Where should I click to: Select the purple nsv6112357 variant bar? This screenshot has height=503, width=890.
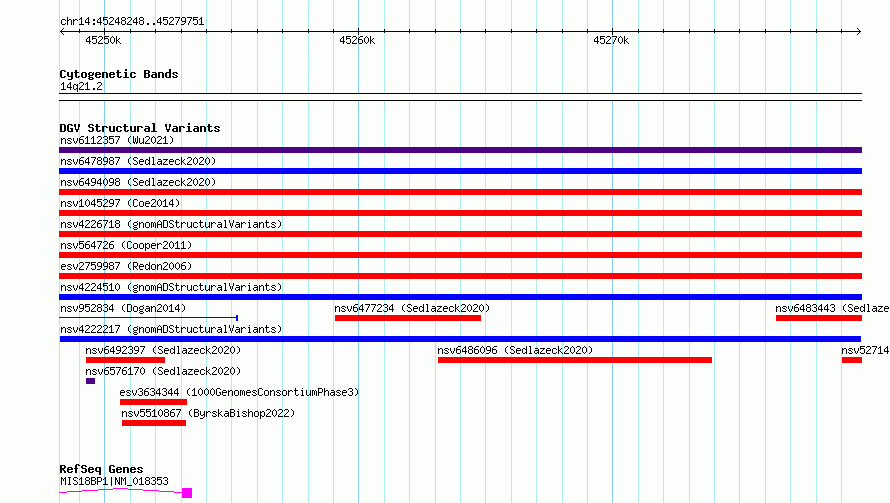tap(460, 150)
